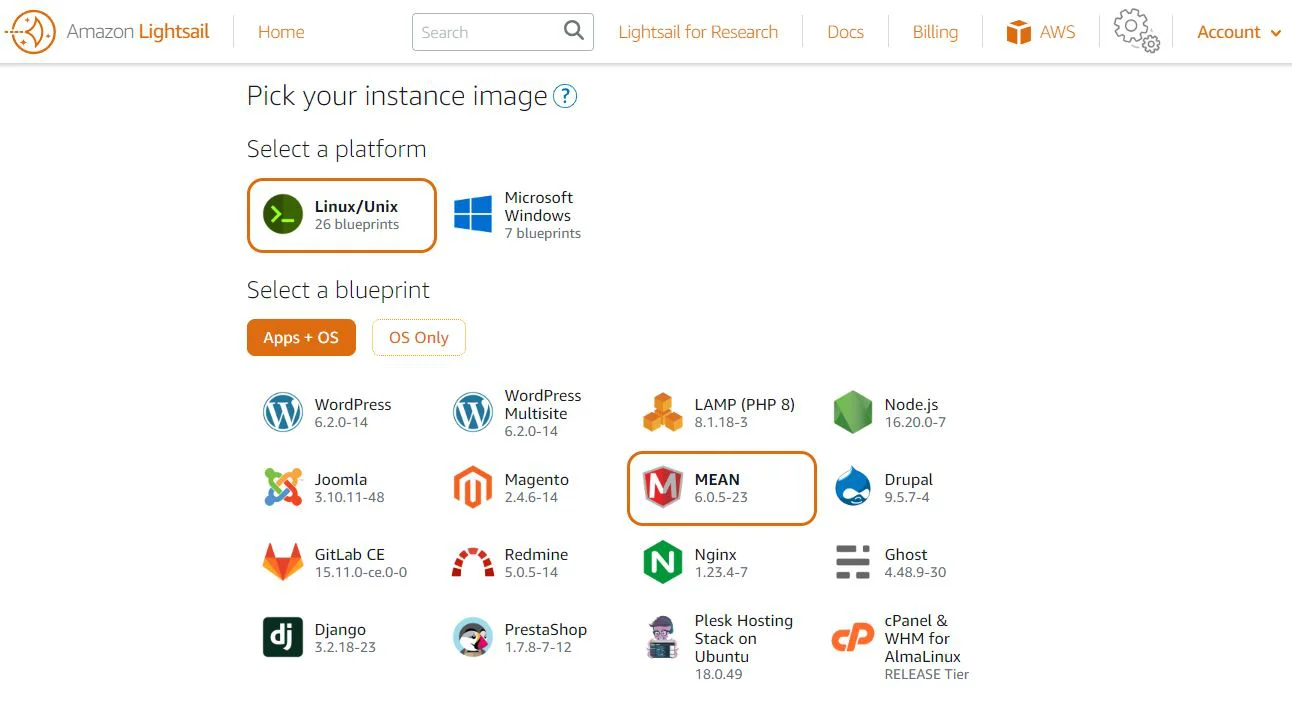Select the WordPress Multisite blueprint icon
This screenshot has height=707, width=1292.
(x=473, y=412)
